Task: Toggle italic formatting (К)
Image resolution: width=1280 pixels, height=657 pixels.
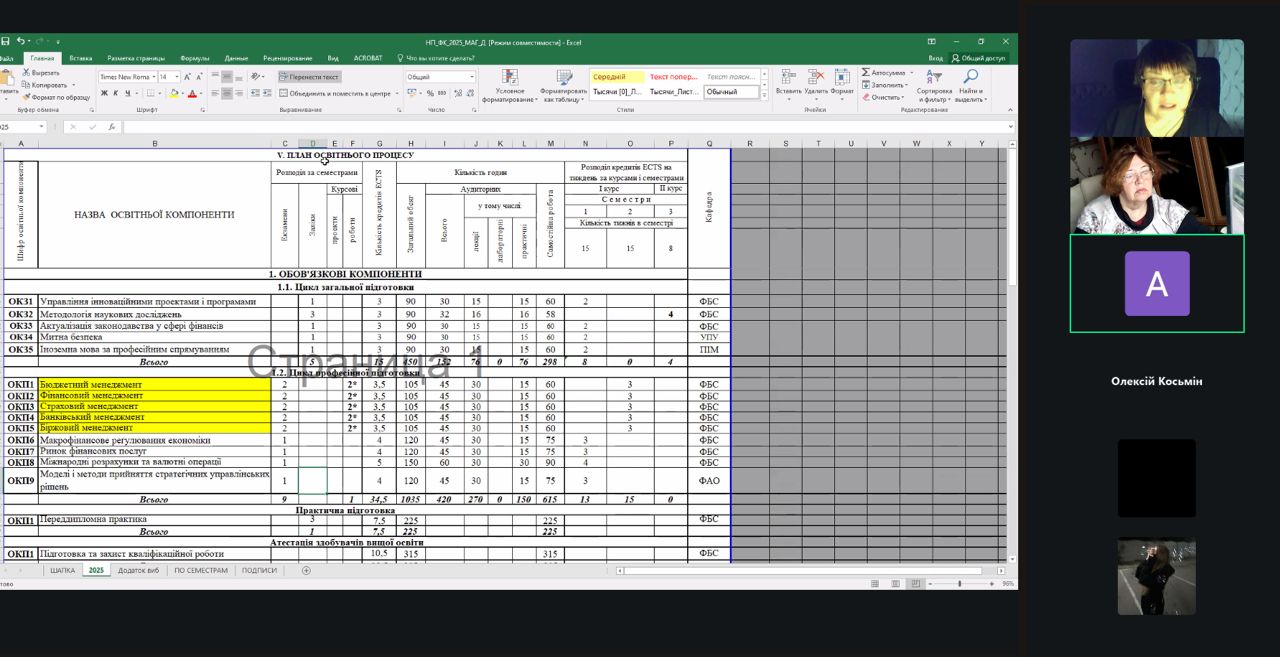Action: pos(116,93)
